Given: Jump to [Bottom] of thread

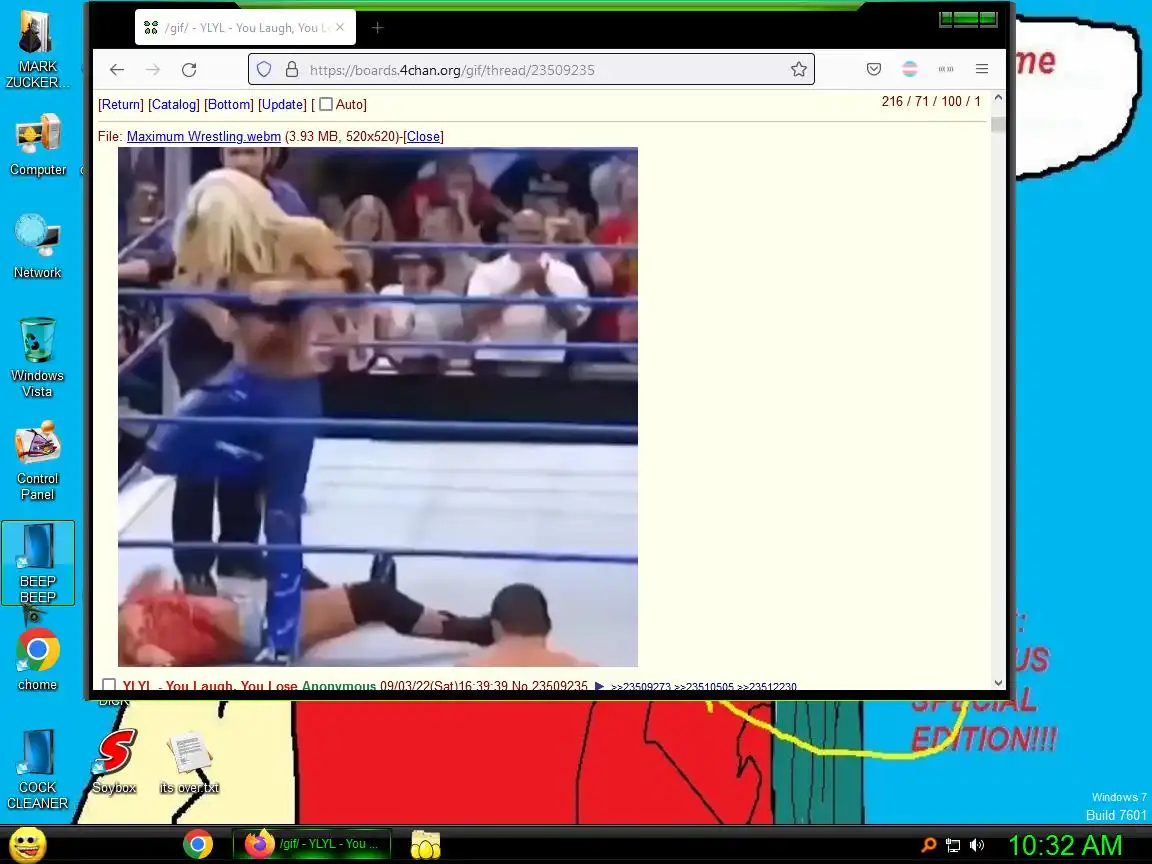Looking at the screenshot, I should click(228, 104).
